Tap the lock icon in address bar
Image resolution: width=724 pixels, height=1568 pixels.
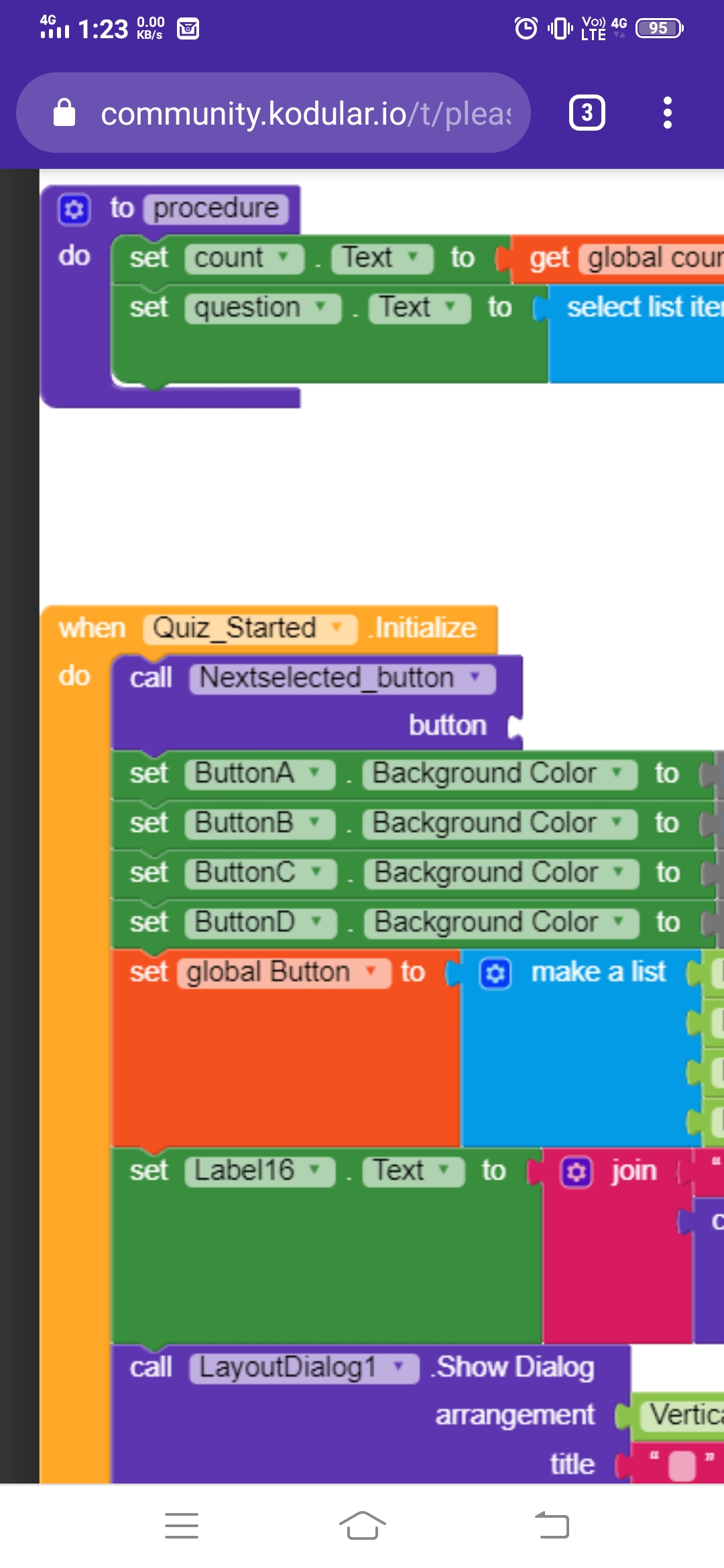(x=64, y=113)
